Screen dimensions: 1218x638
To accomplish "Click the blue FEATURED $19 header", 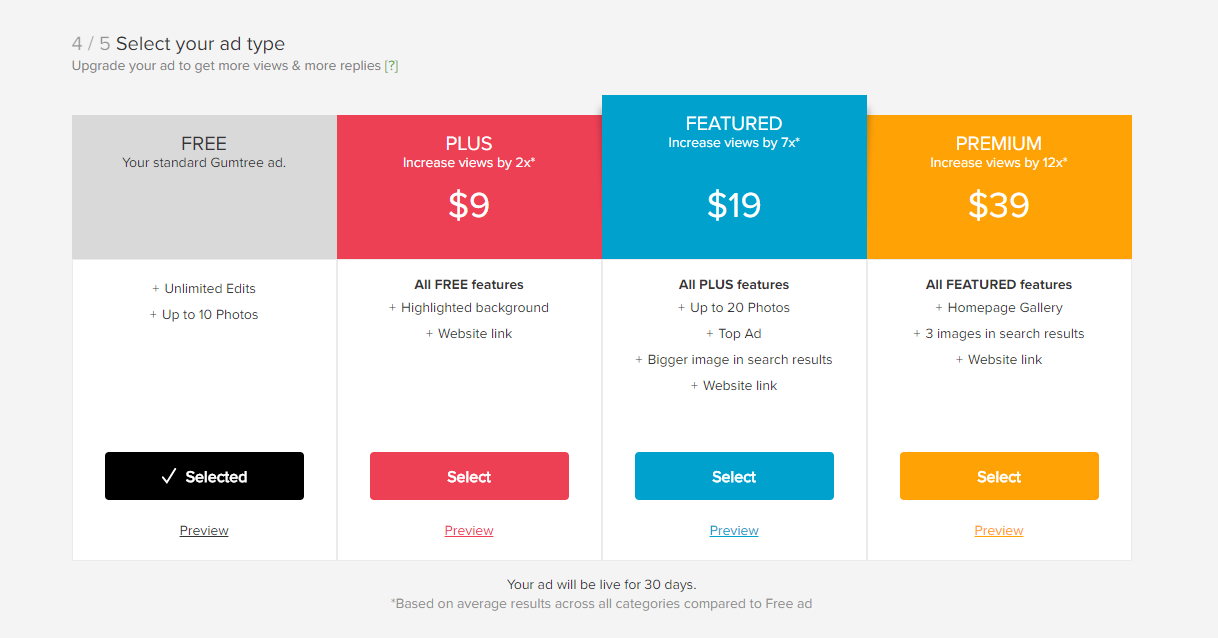I will [734, 177].
